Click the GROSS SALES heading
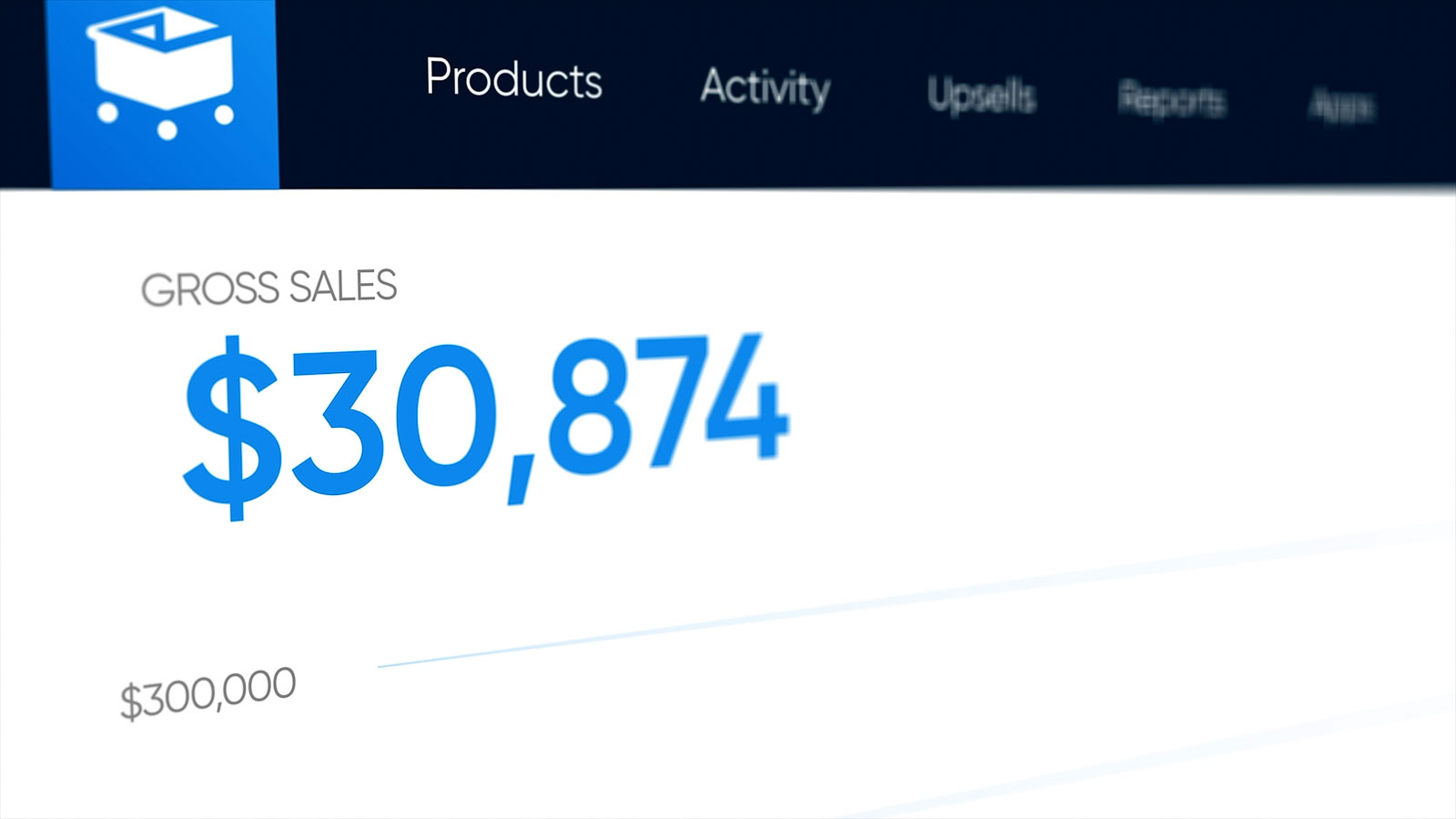This screenshot has height=819, width=1456. [269, 288]
